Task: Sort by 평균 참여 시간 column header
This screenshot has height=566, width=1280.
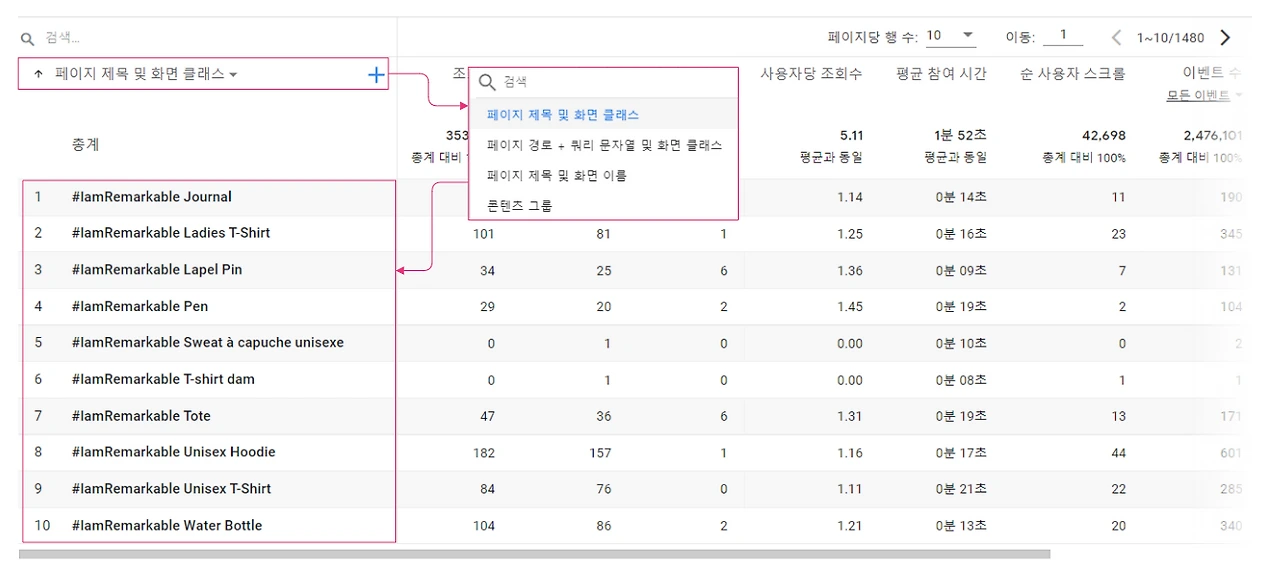Action: click(x=941, y=74)
